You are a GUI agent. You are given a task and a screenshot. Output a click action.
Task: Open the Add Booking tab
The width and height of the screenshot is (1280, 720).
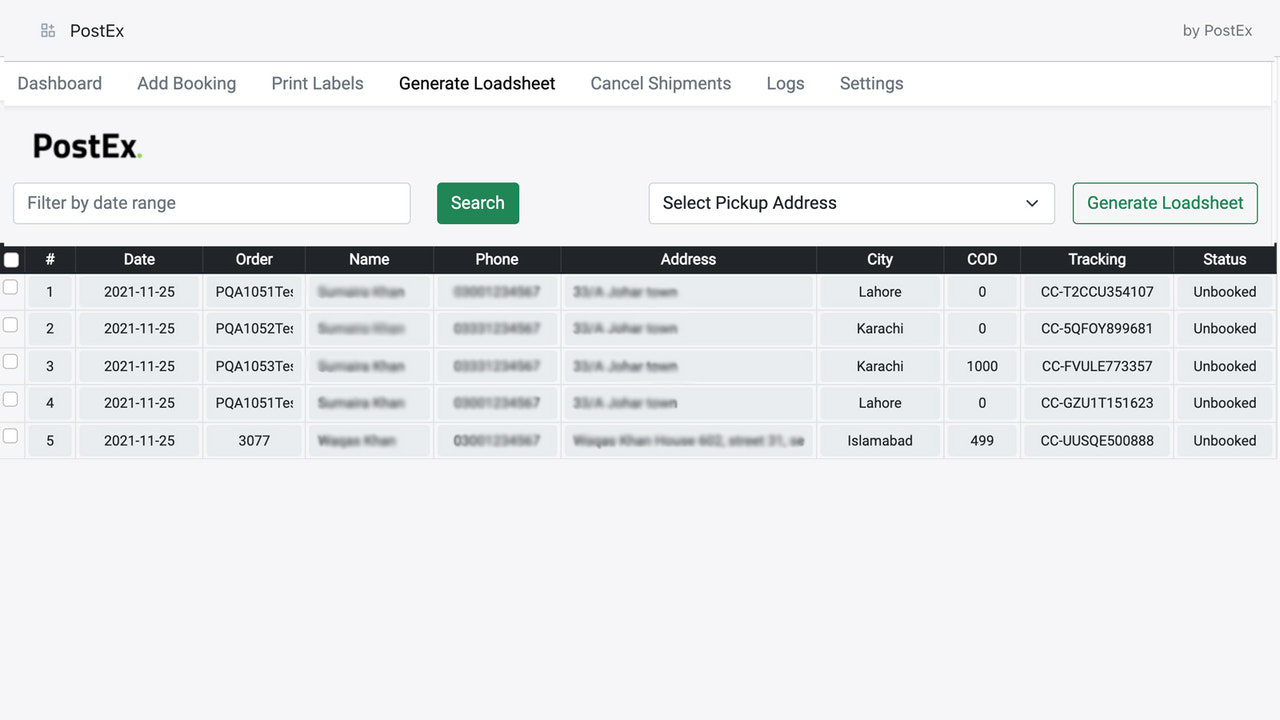pos(186,83)
